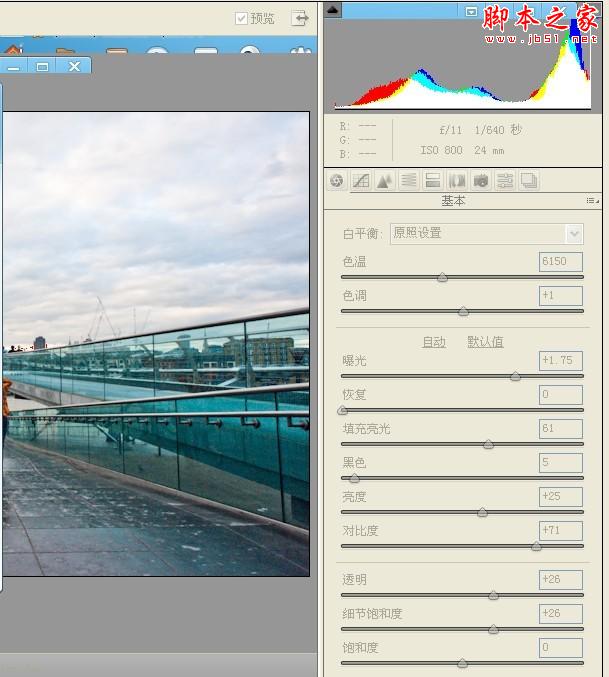Click the 填充亮光 value field 61
The width and height of the screenshot is (609, 677).
(x=561, y=429)
